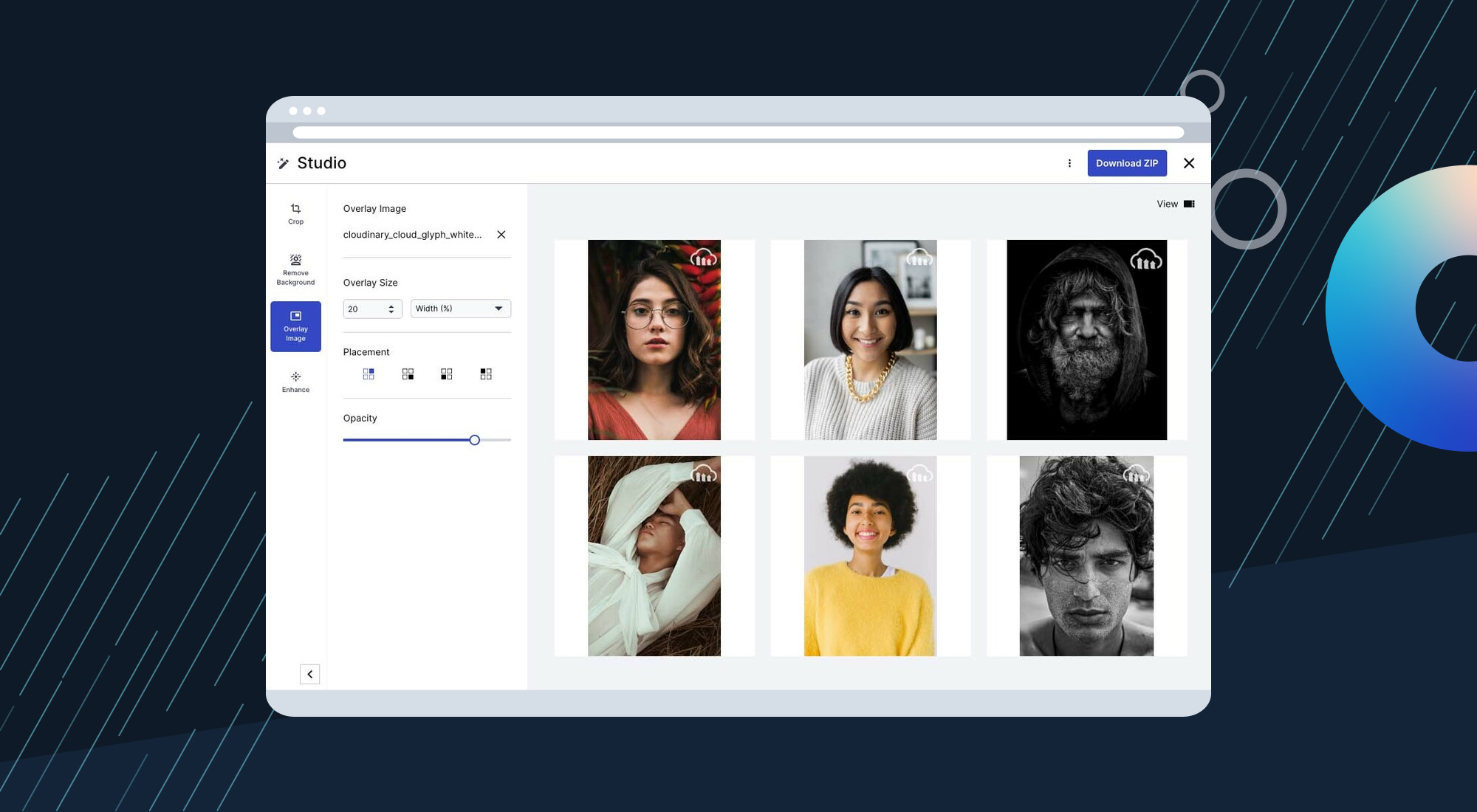Switch to the Overlay Image tab
The width and height of the screenshot is (1477, 812).
coord(295,326)
